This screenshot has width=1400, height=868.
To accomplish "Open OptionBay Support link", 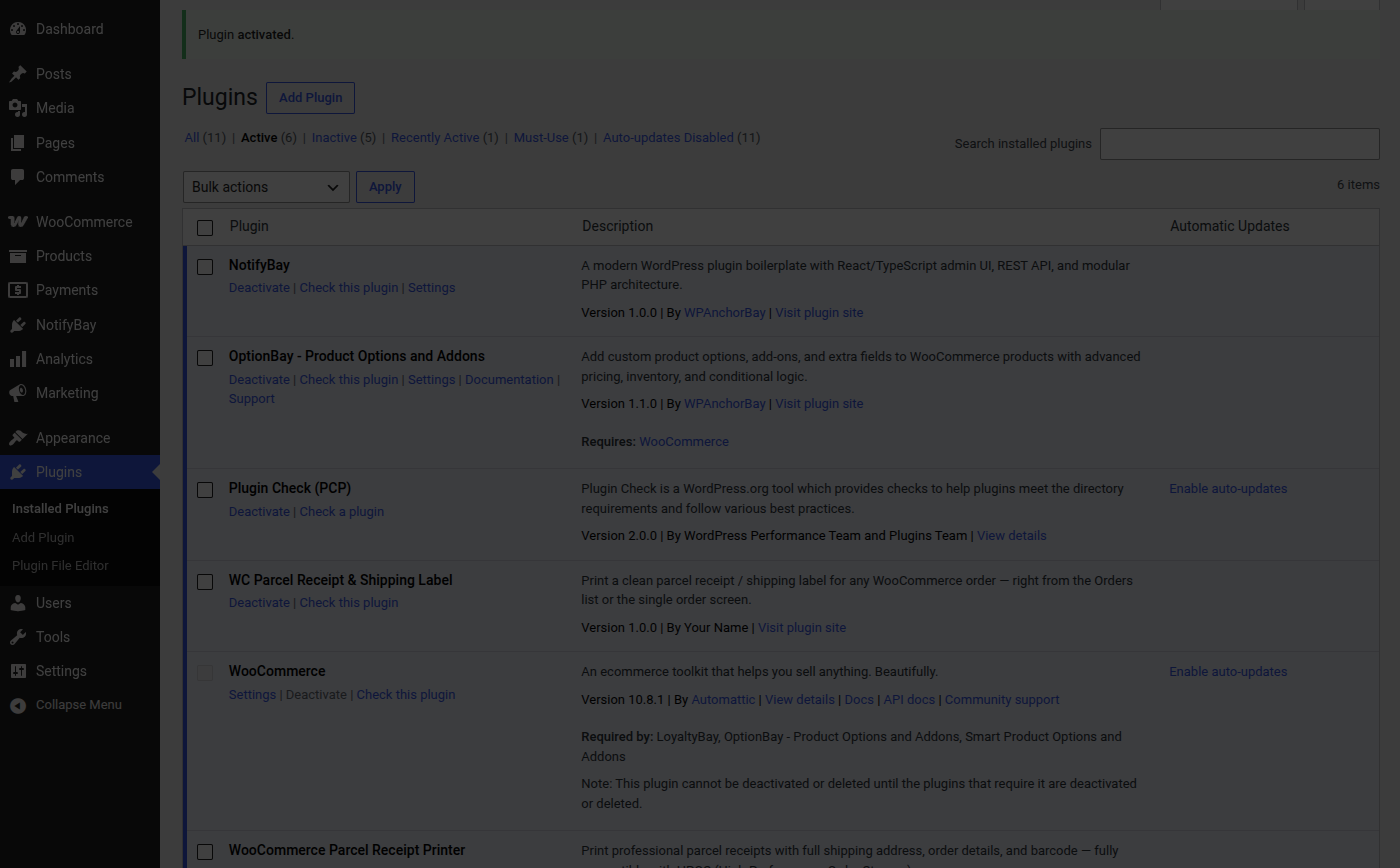I will (252, 399).
